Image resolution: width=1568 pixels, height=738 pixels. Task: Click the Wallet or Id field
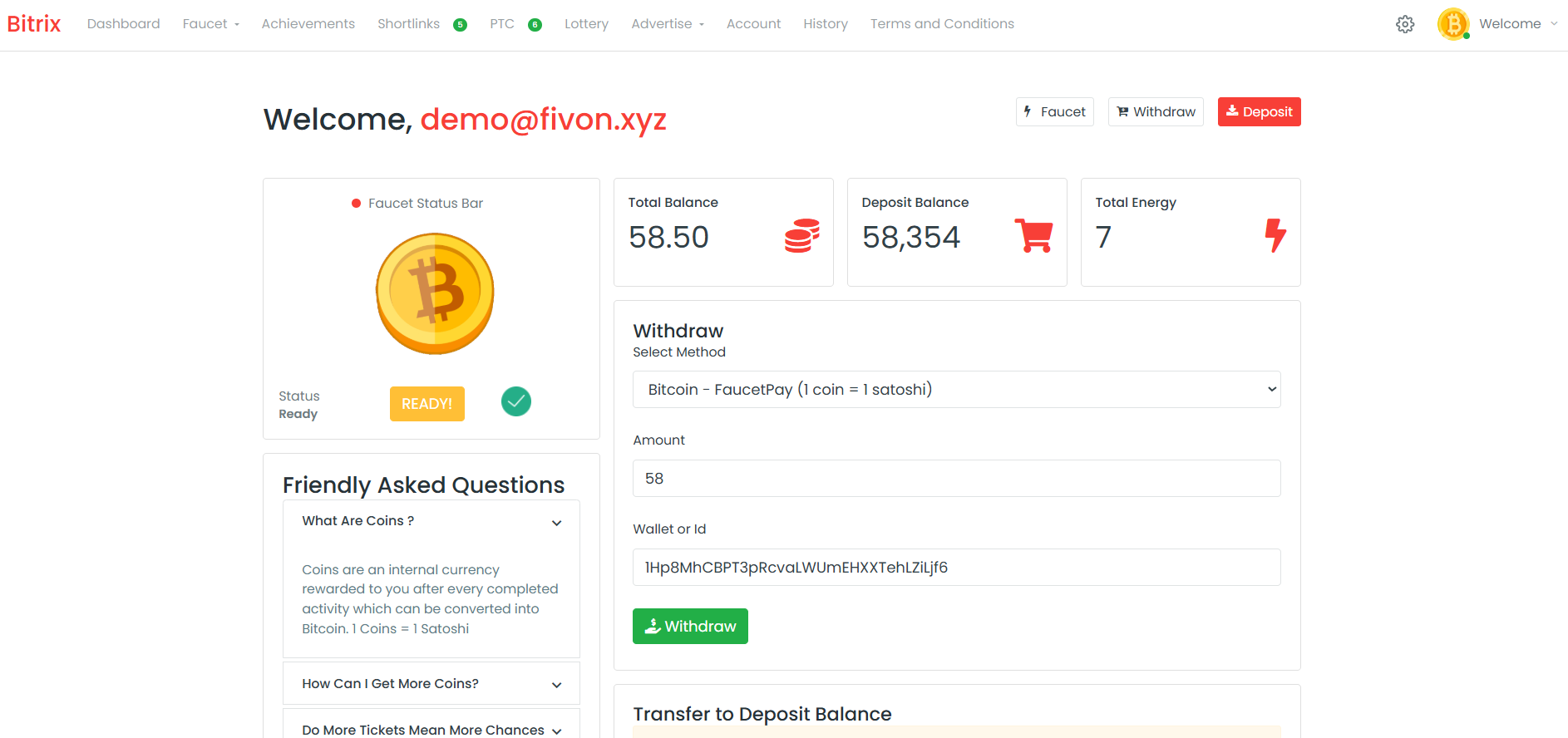tap(956, 568)
